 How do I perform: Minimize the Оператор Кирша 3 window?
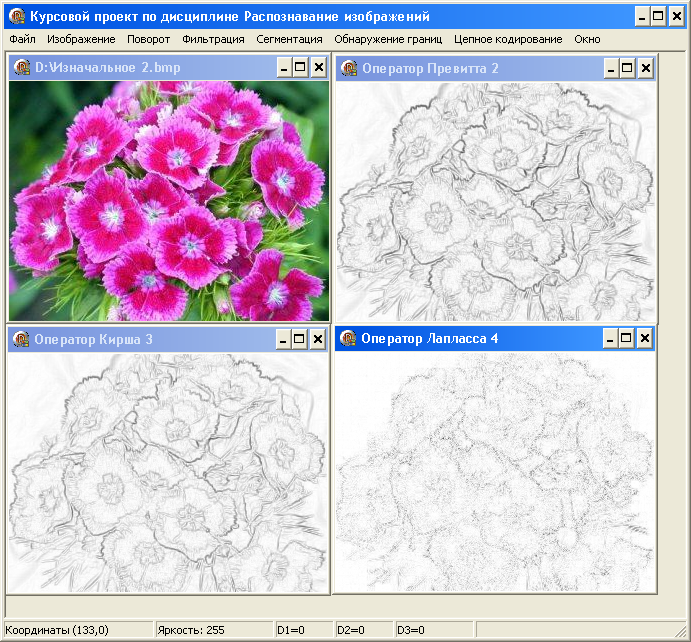(x=283, y=340)
